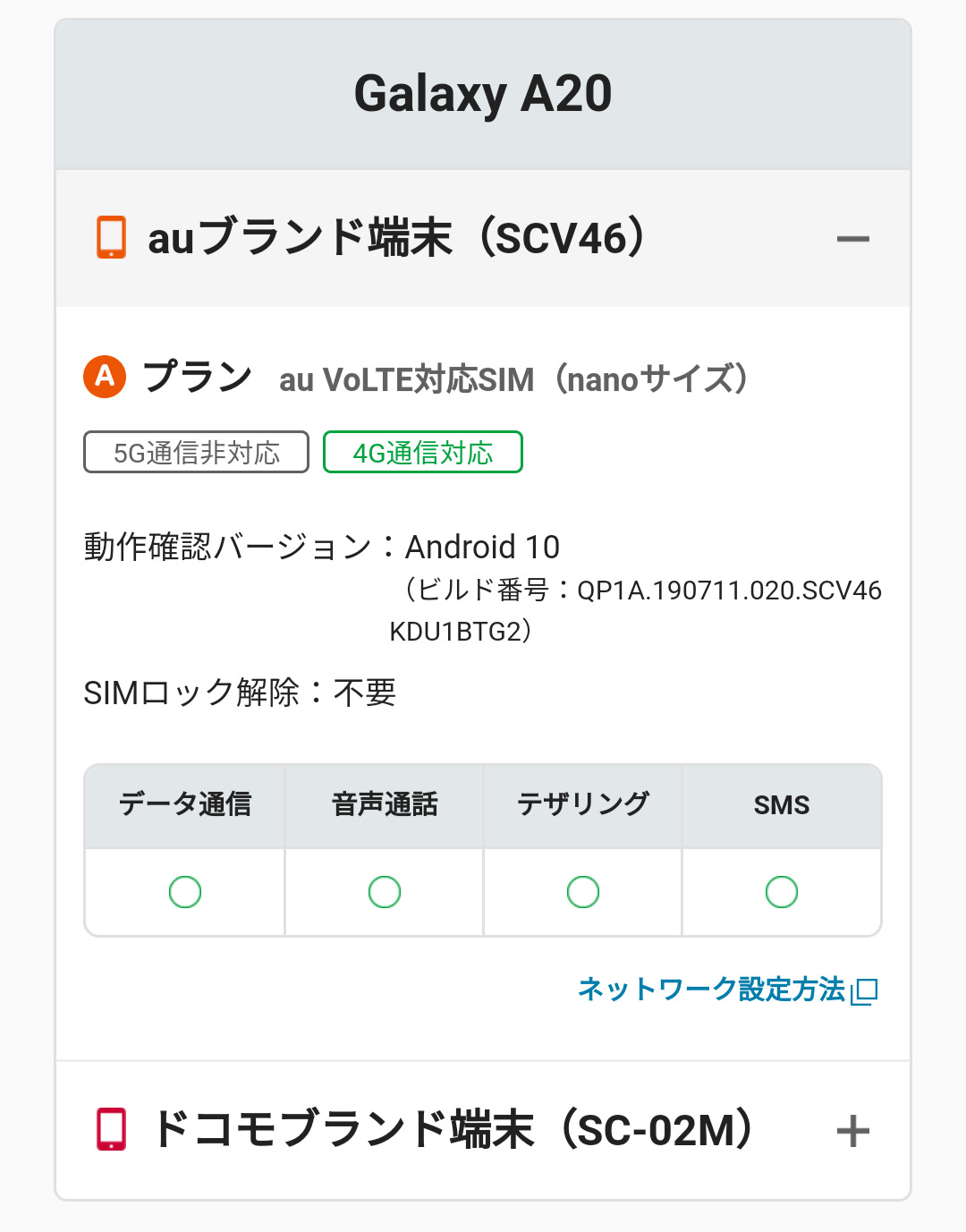Open the ネットワーク設定方法 link
The width and height of the screenshot is (966, 1232).
tap(711, 990)
